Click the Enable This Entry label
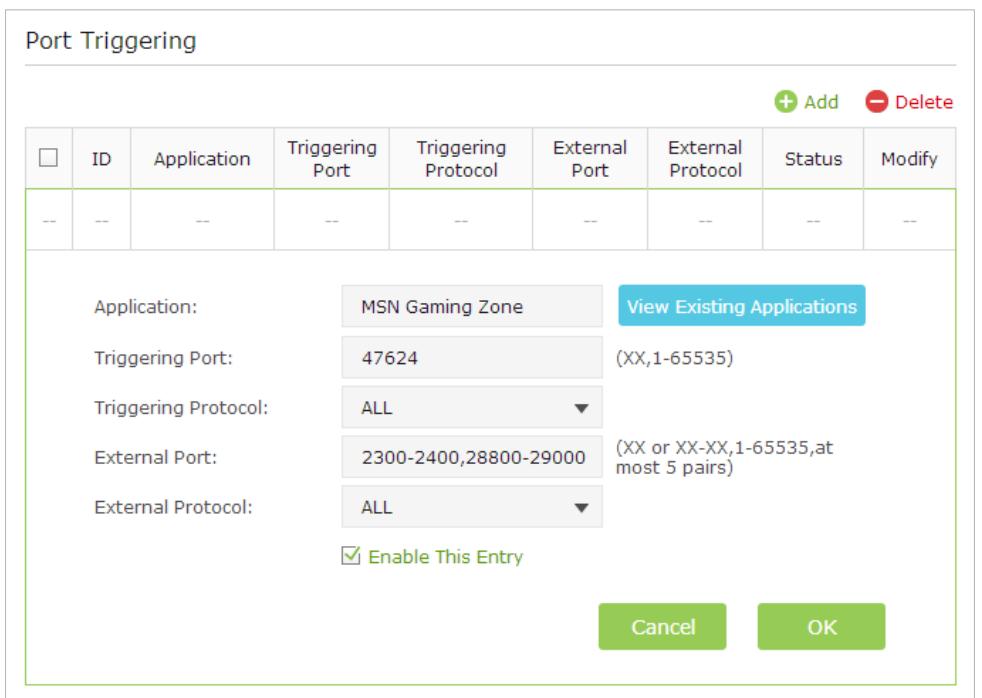 coord(445,557)
